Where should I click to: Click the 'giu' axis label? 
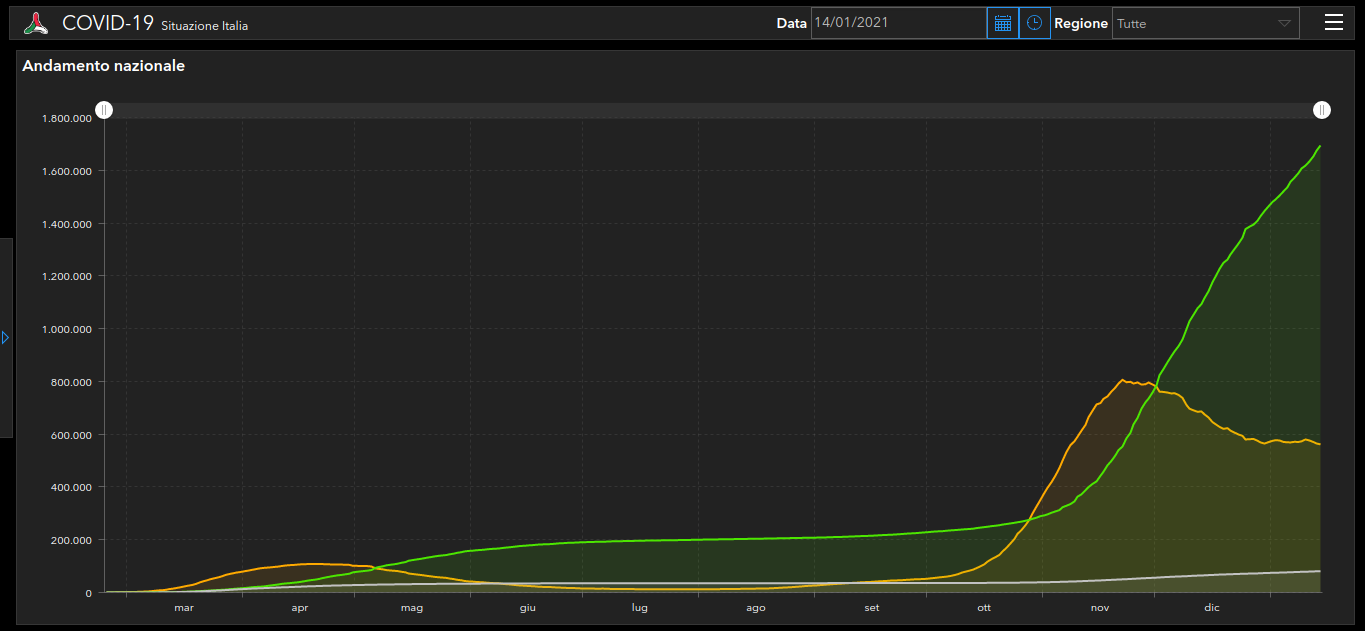(x=528, y=608)
